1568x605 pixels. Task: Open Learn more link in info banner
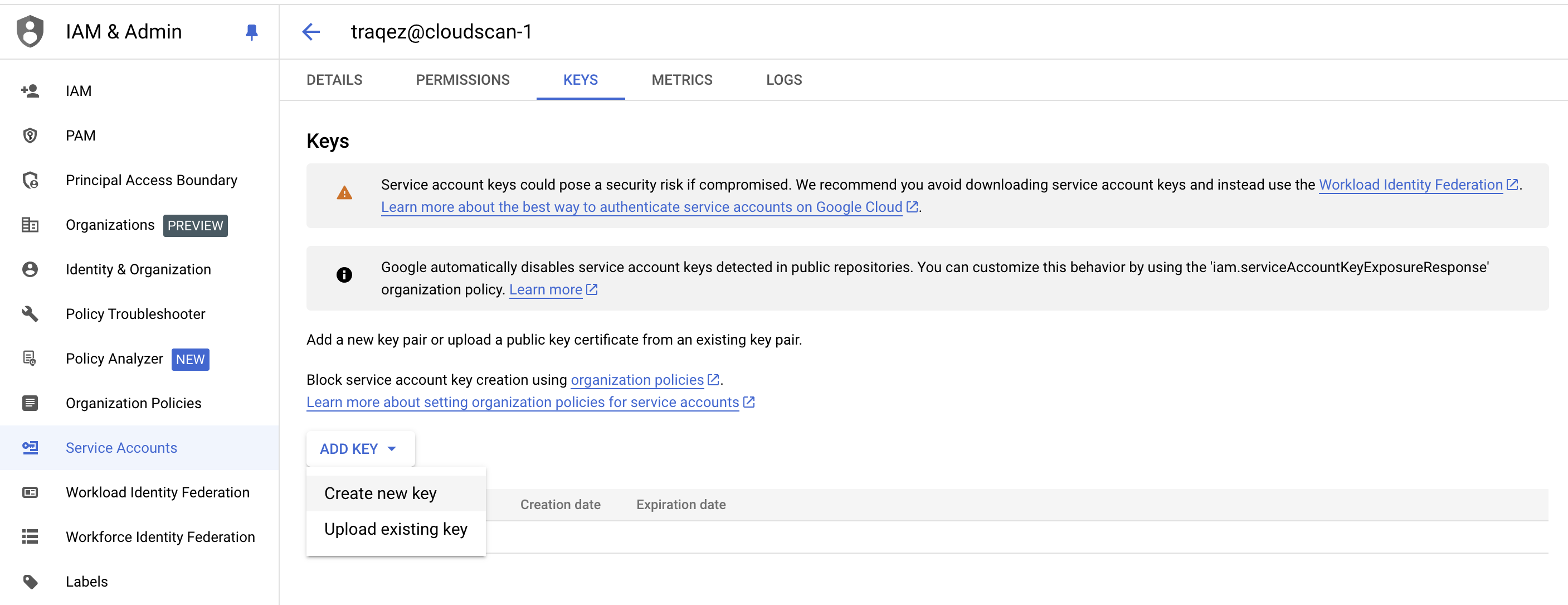[546, 290]
